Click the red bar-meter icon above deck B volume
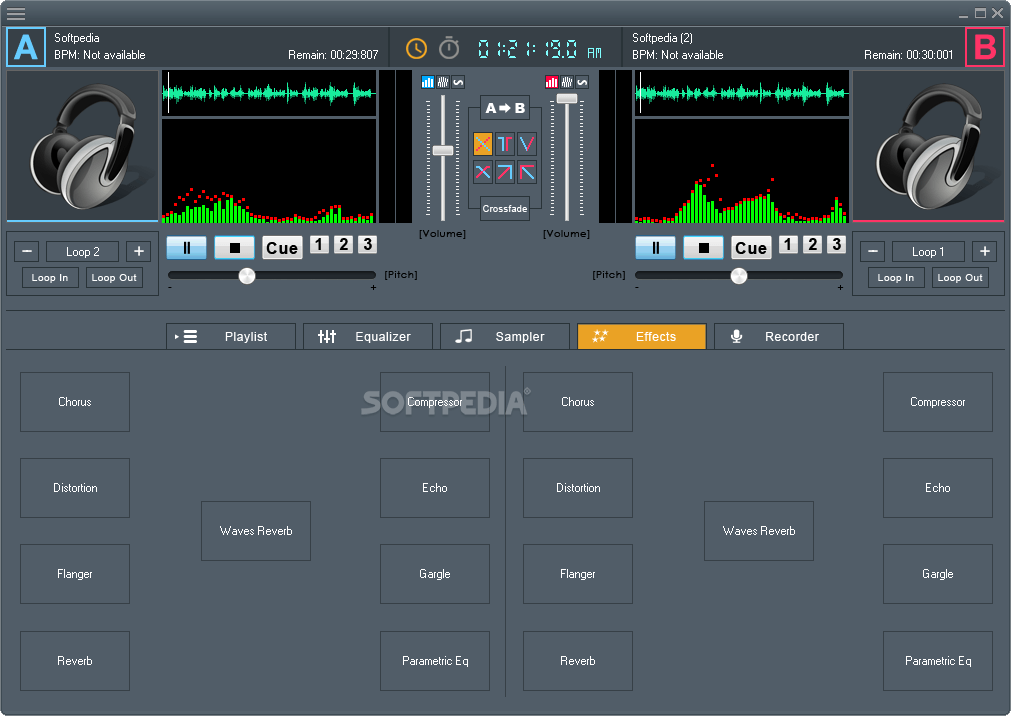Screen dimensions: 1011x716 553,82
